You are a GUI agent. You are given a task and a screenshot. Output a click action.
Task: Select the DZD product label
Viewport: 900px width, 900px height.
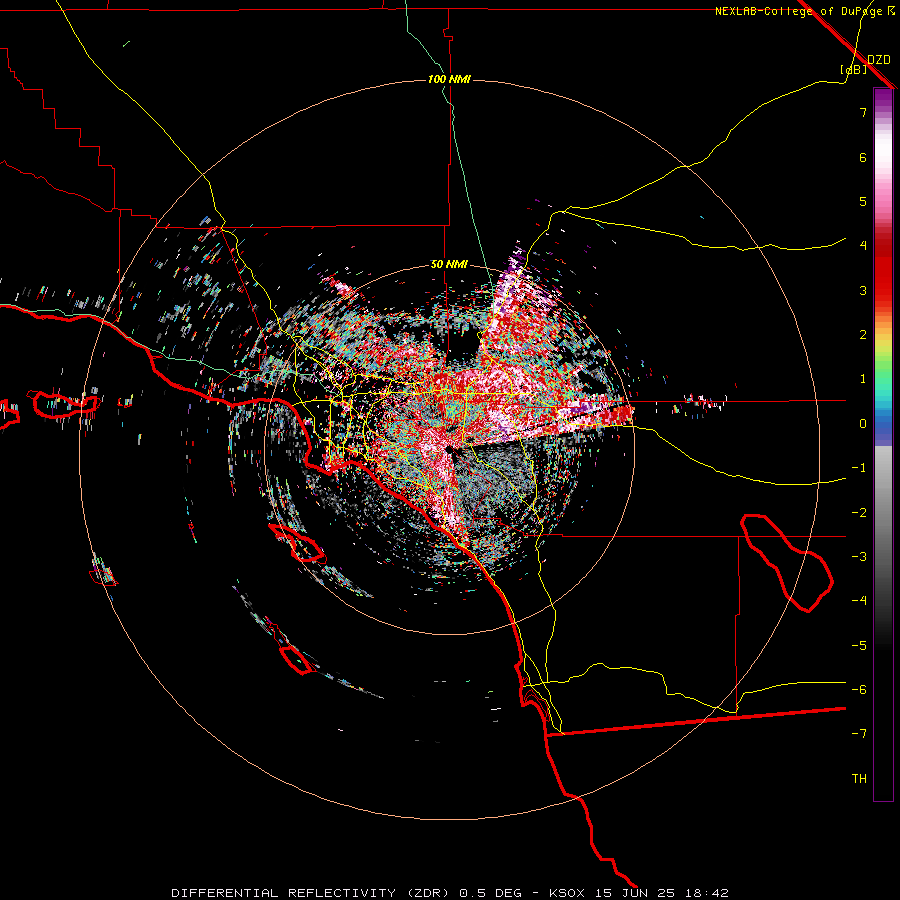click(879, 59)
